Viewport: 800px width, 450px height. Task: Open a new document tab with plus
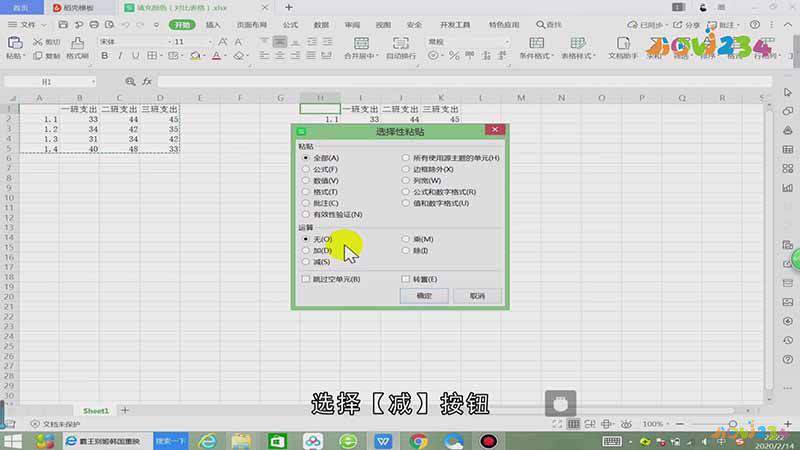(289, 7)
